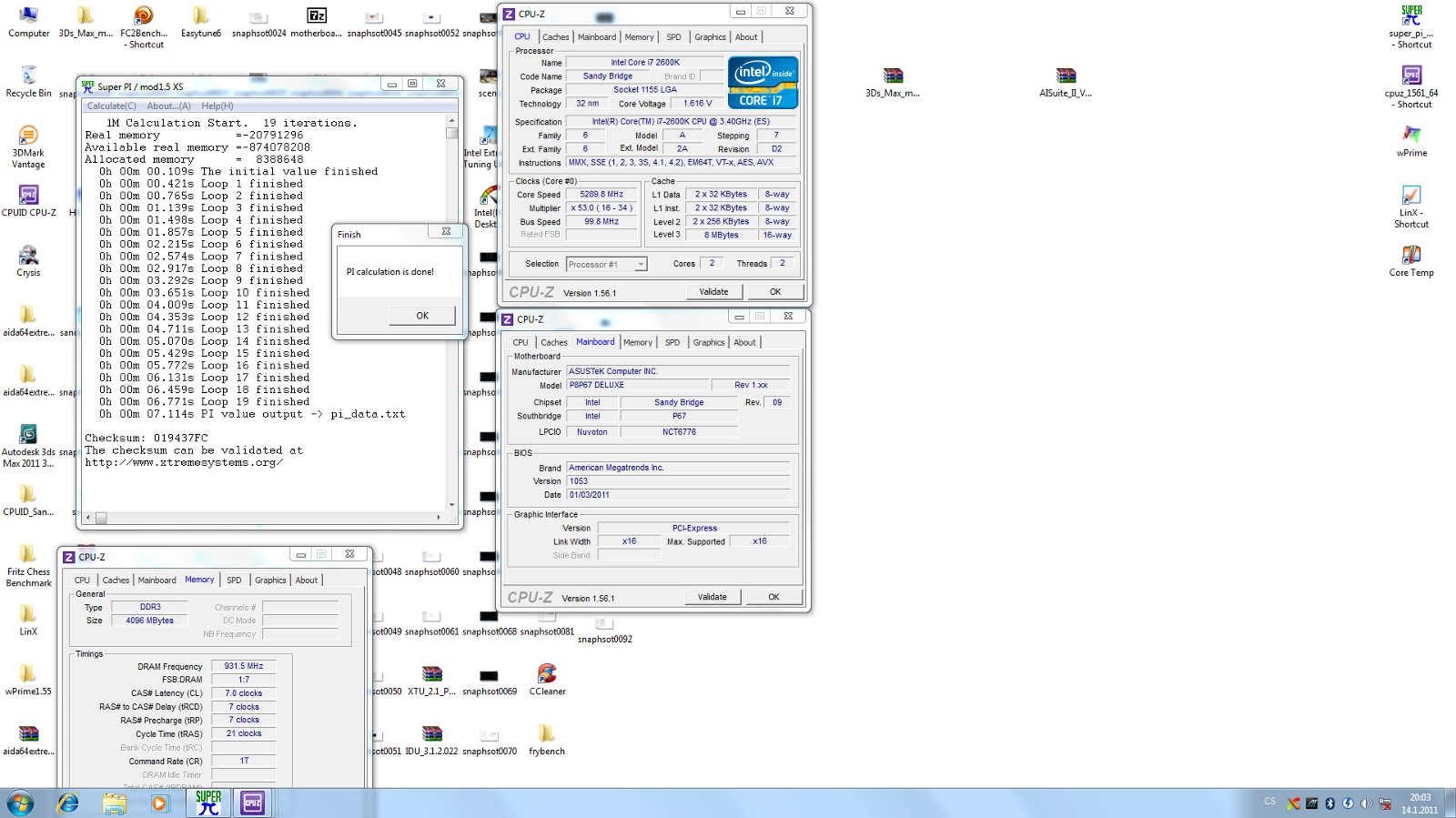This screenshot has height=818, width=1456.
Task: Open About tab in Memory CPU-Z window
Action: coord(307,581)
